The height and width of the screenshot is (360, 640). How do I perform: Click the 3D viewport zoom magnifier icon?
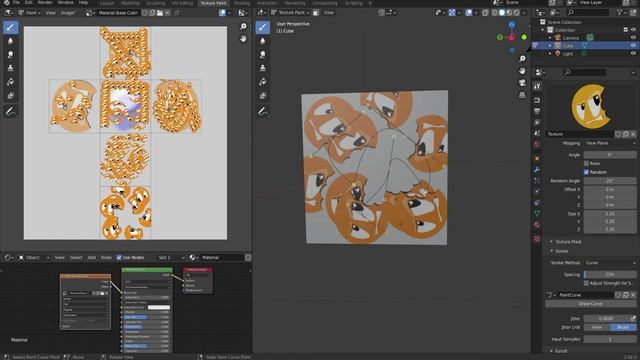tap(522, 59)
